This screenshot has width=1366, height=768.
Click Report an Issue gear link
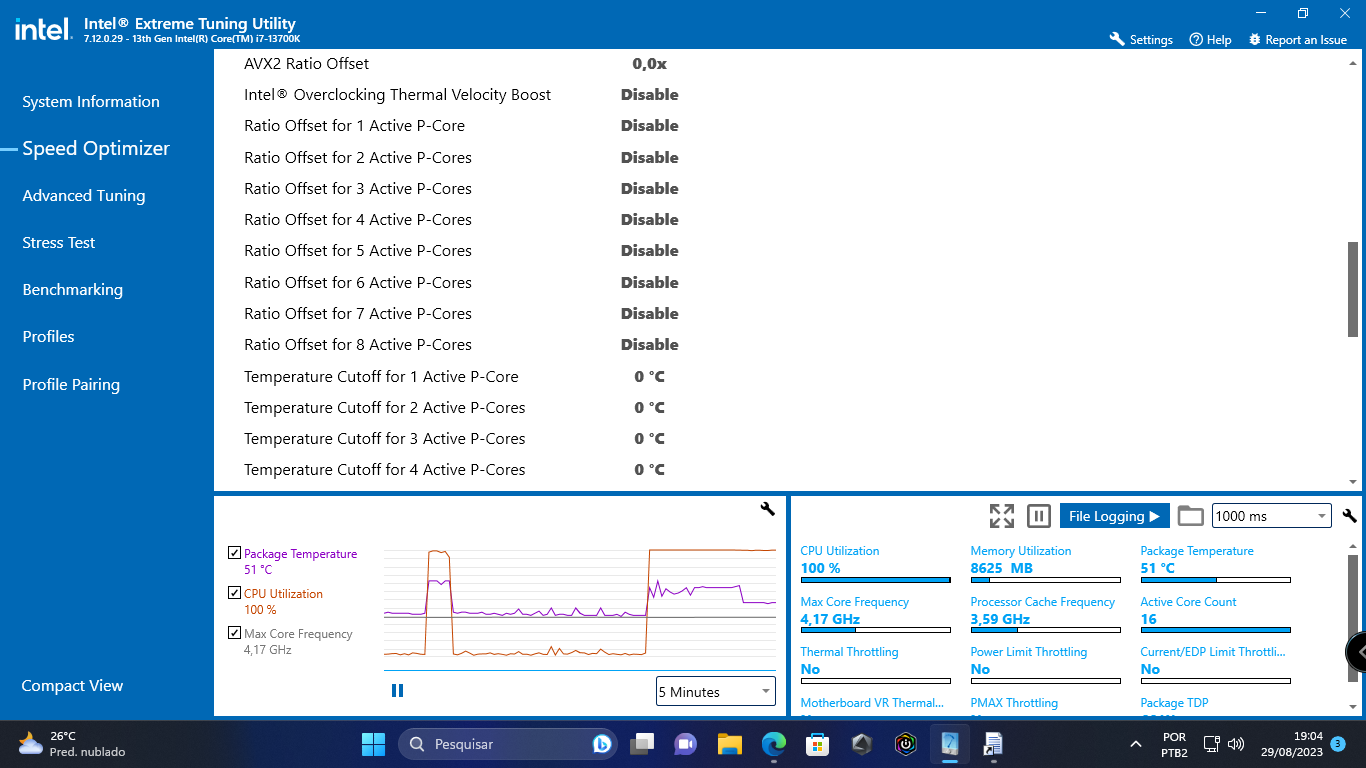click(x=1297, y=39)
